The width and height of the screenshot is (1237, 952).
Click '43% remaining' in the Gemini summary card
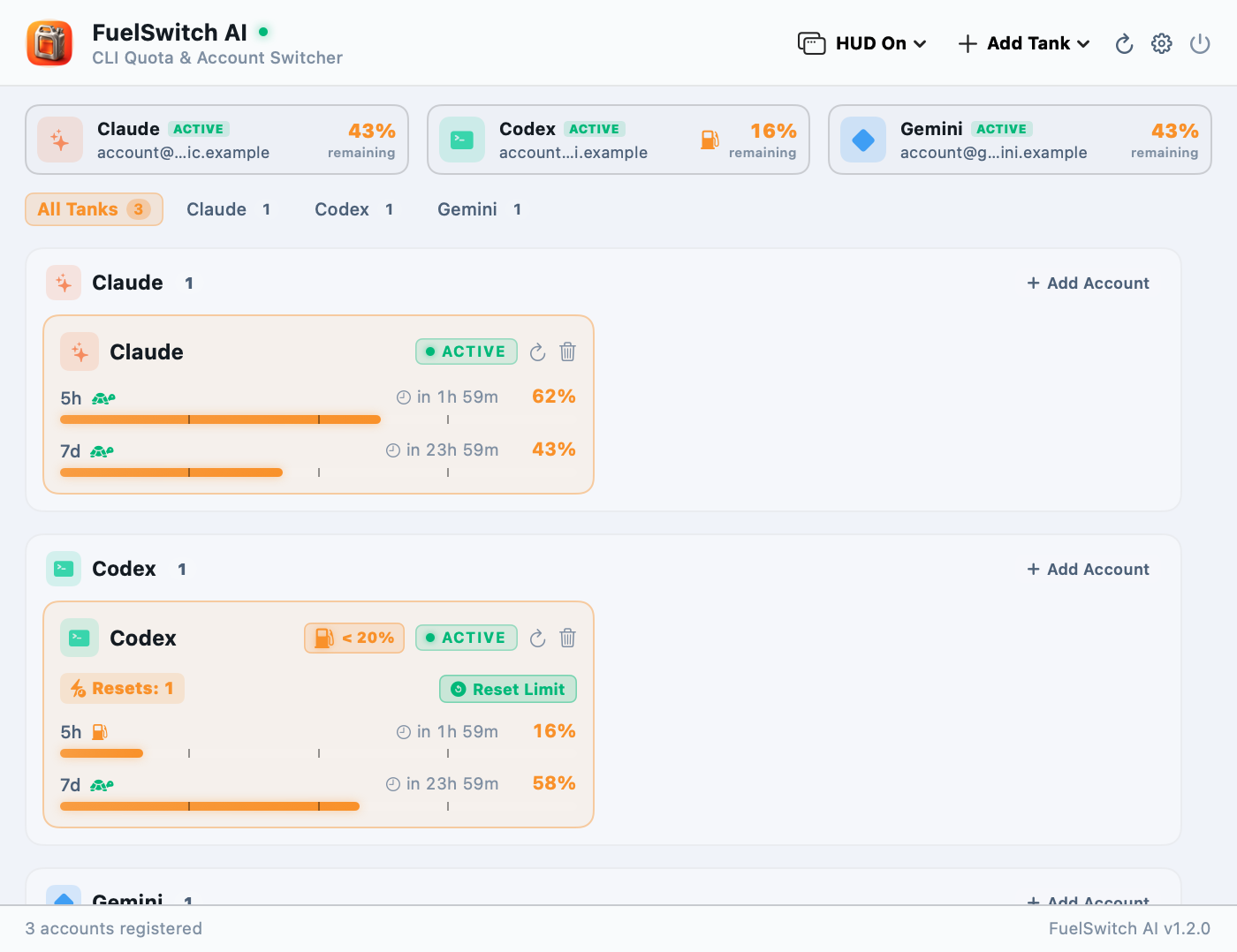[x=1165, y=140]
